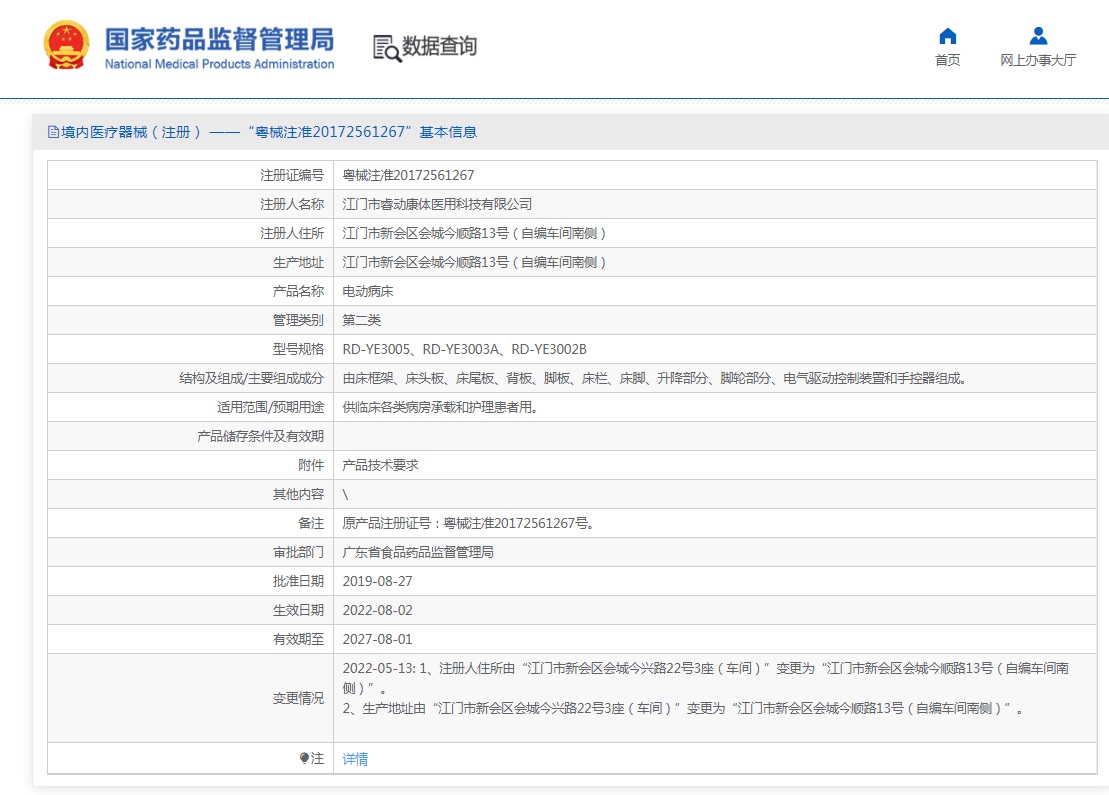Open the 详情 link
The height and width of the screenshot is (795, 1109).
(x=355, y=759)
